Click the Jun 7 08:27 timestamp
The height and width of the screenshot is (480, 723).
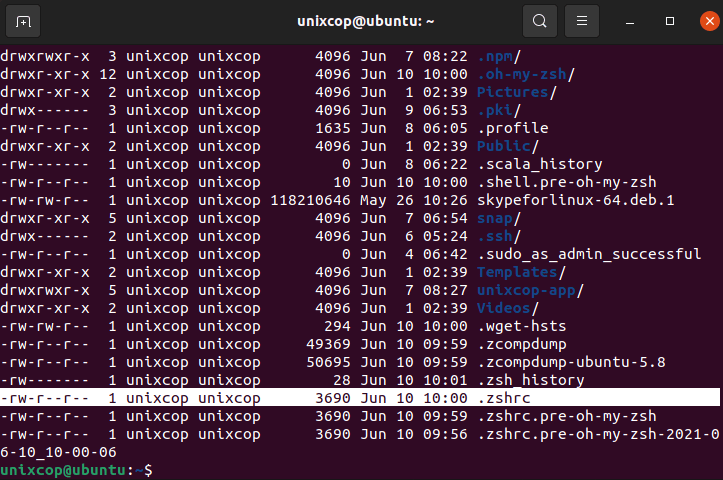(x=414, y=290)
